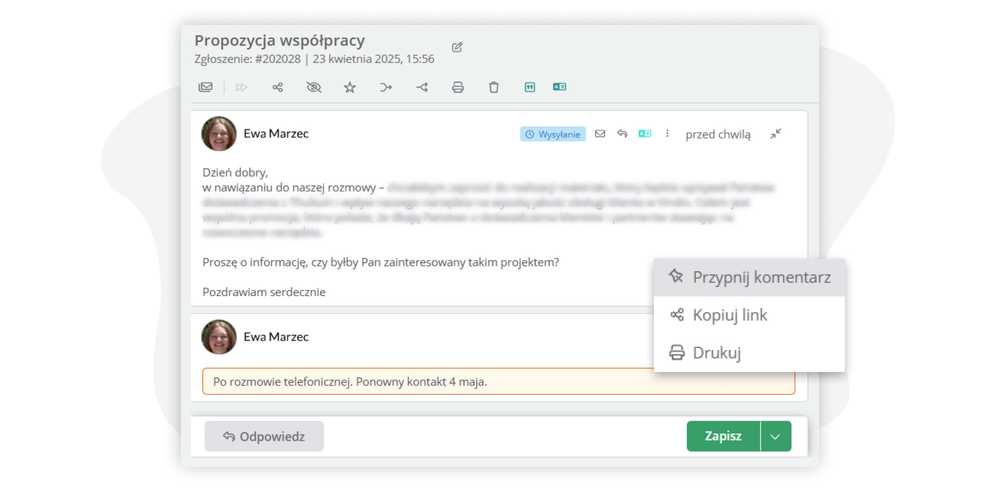Click the teal contact card icon in toolbar
This screenshot has height=492, width=1000.
pos(559,87)
